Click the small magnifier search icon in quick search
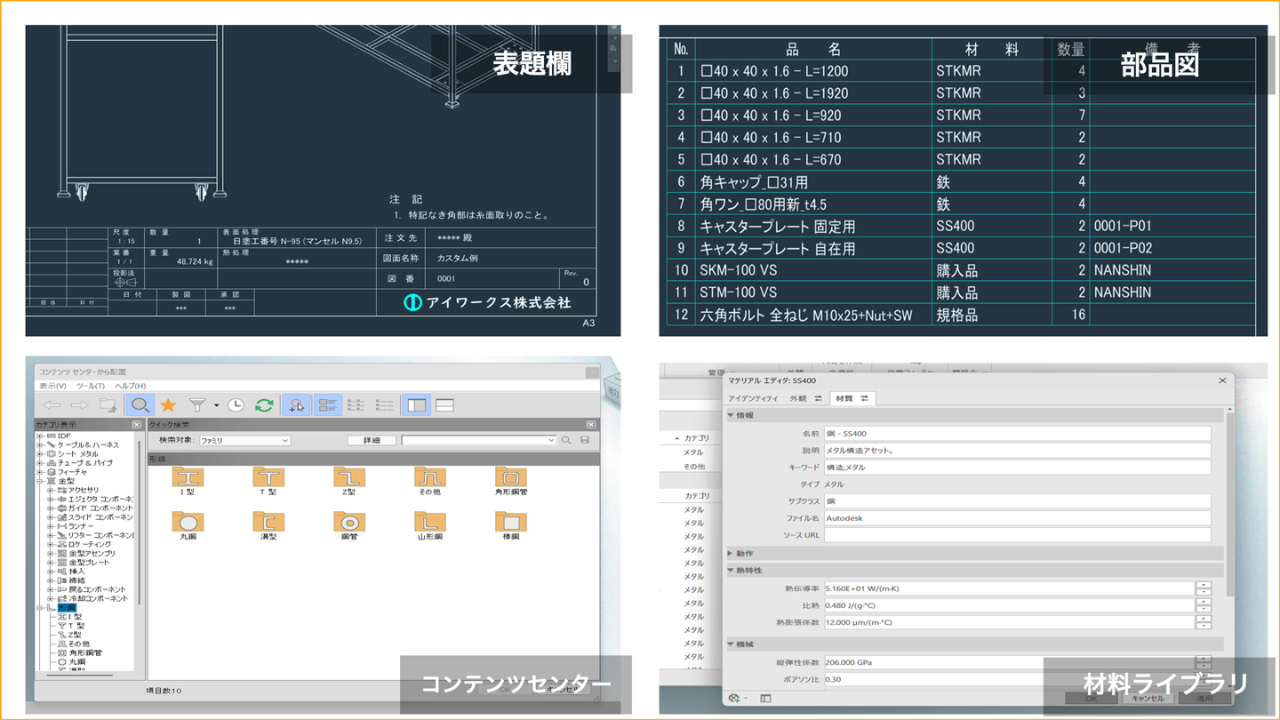The width and height of the screenshot is (1280, 720). click(567, 440)
